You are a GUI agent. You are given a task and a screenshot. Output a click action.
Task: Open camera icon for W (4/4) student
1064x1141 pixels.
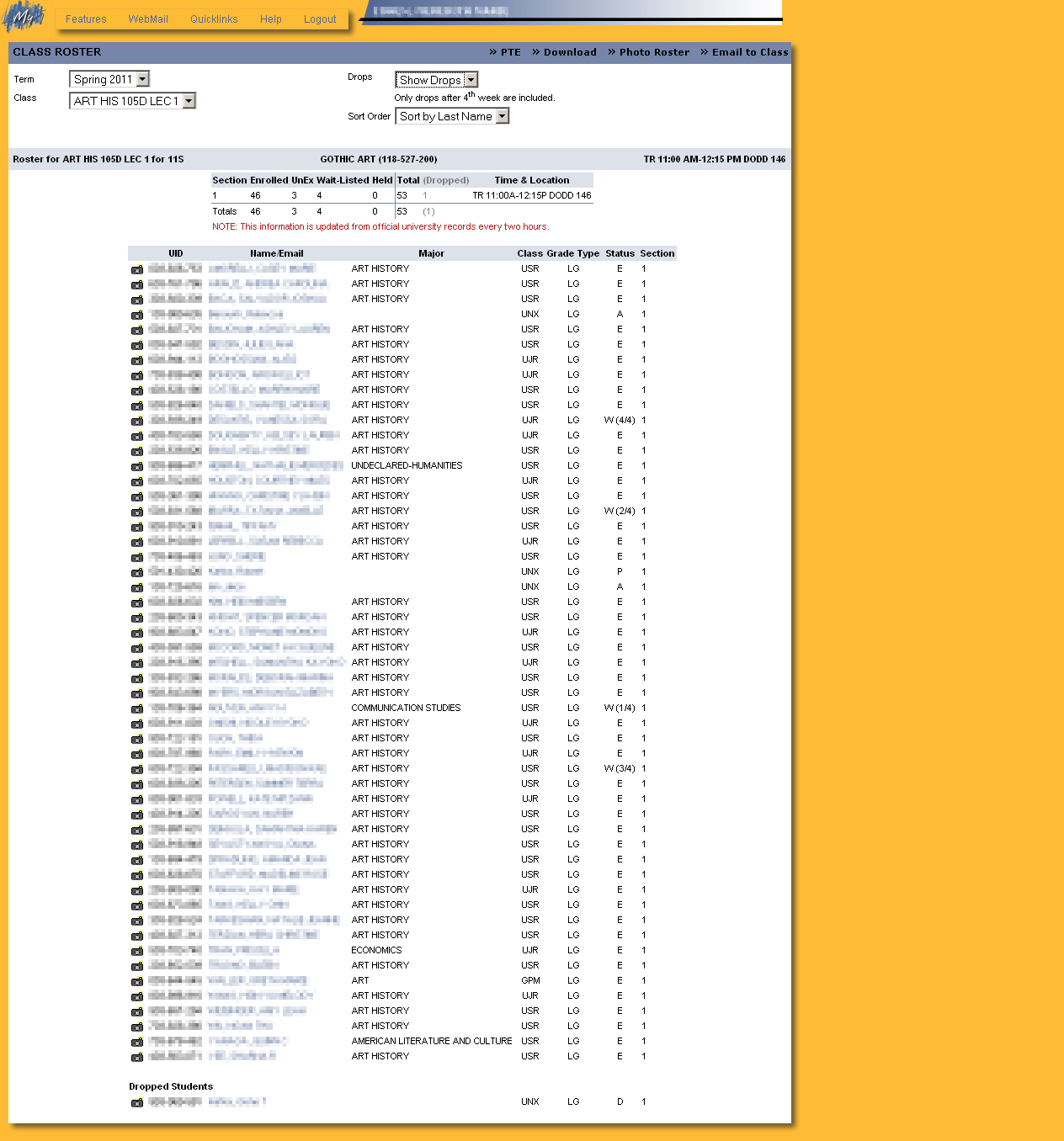137,422
